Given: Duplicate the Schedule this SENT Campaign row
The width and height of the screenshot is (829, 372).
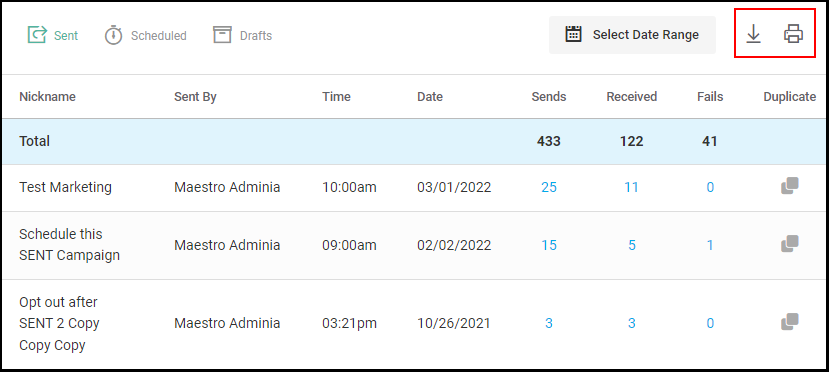Looking at the screenshot, I should click(789, 244).
